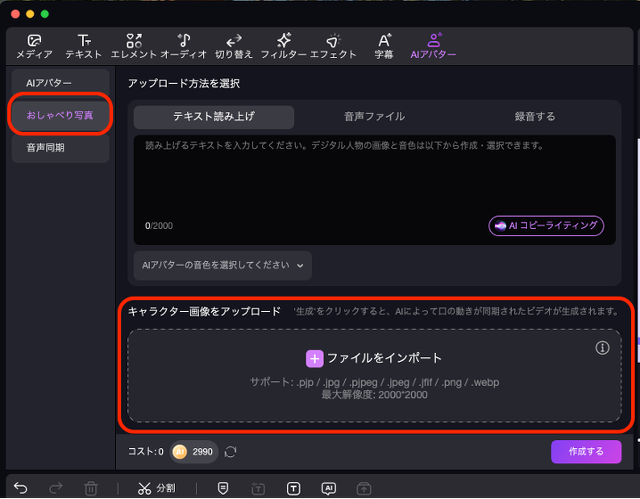The width and height of the screenshot is (640, 499).
Task: Click the info icon in import area
Action: coord(602,348)
